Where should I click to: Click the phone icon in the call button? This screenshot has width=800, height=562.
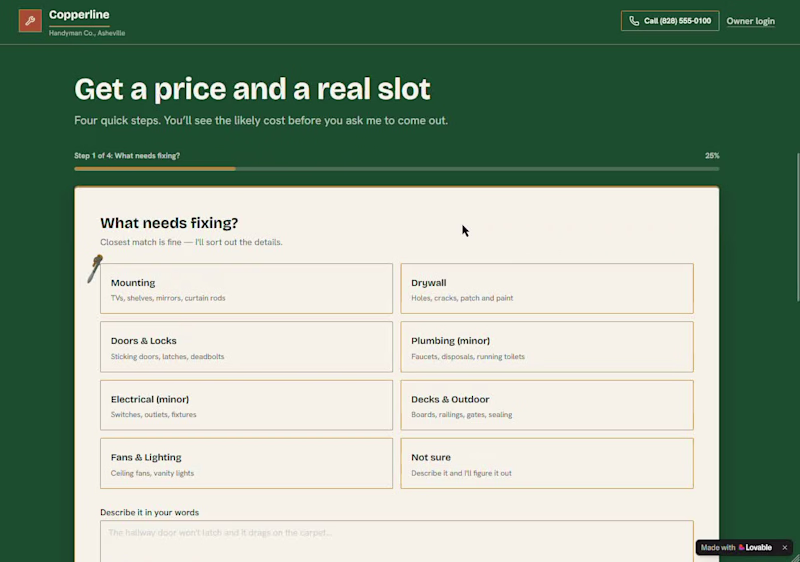tap(634, 21)
